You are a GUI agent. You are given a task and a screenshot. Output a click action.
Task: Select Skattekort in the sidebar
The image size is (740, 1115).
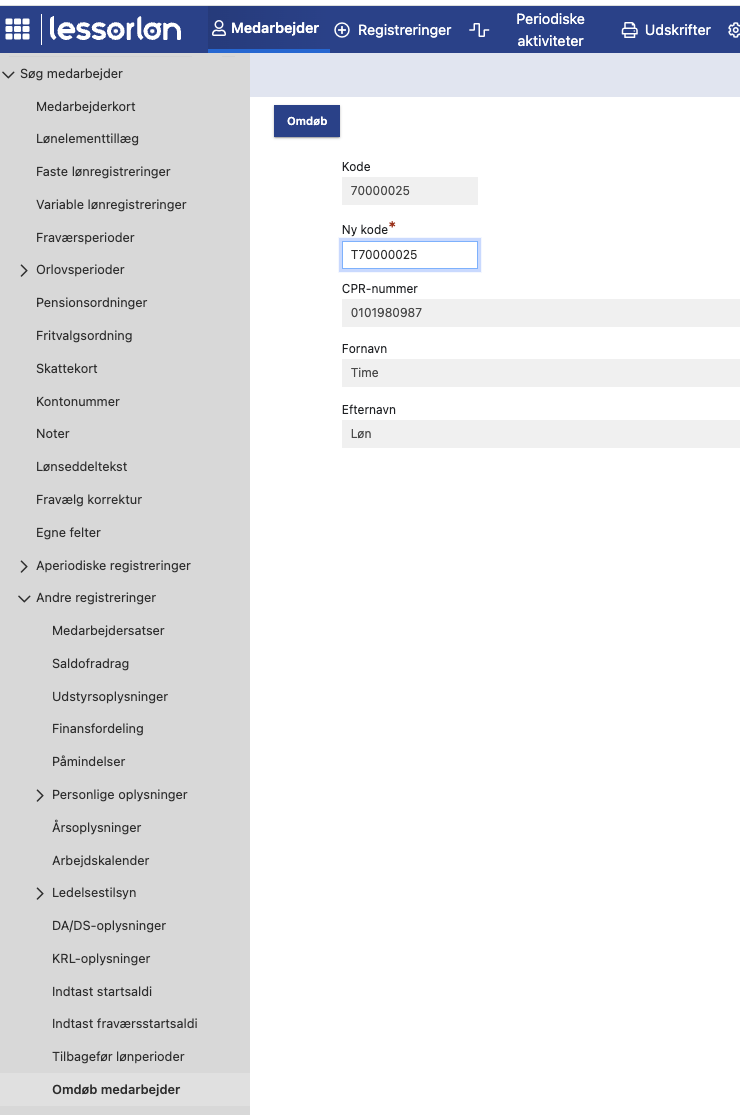67,368
